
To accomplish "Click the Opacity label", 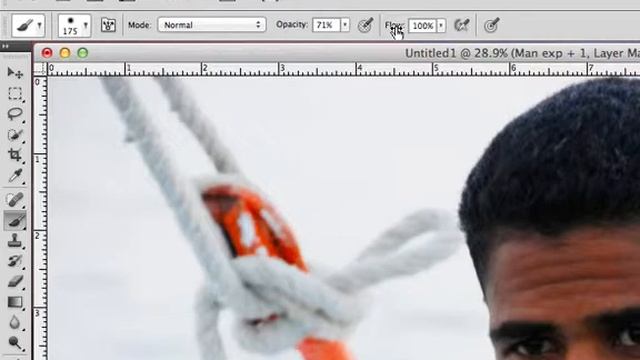I will 292,24.
